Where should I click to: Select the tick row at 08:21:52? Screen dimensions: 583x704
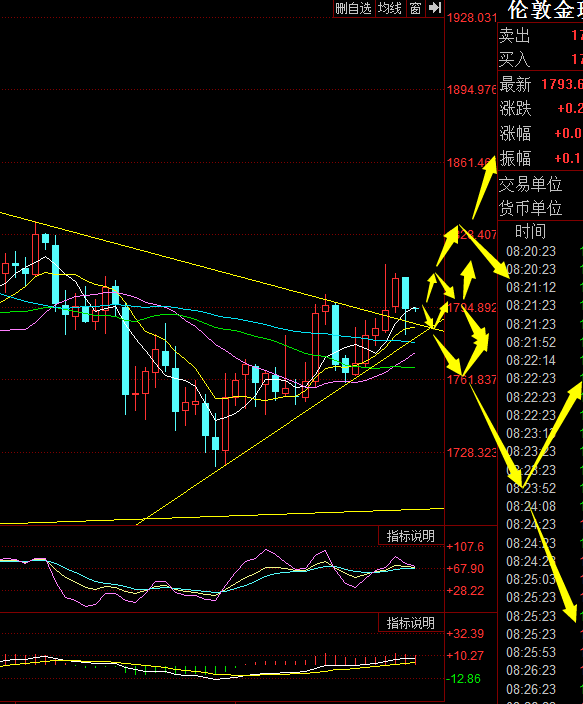pyautogui.click(x=544, y=343)
